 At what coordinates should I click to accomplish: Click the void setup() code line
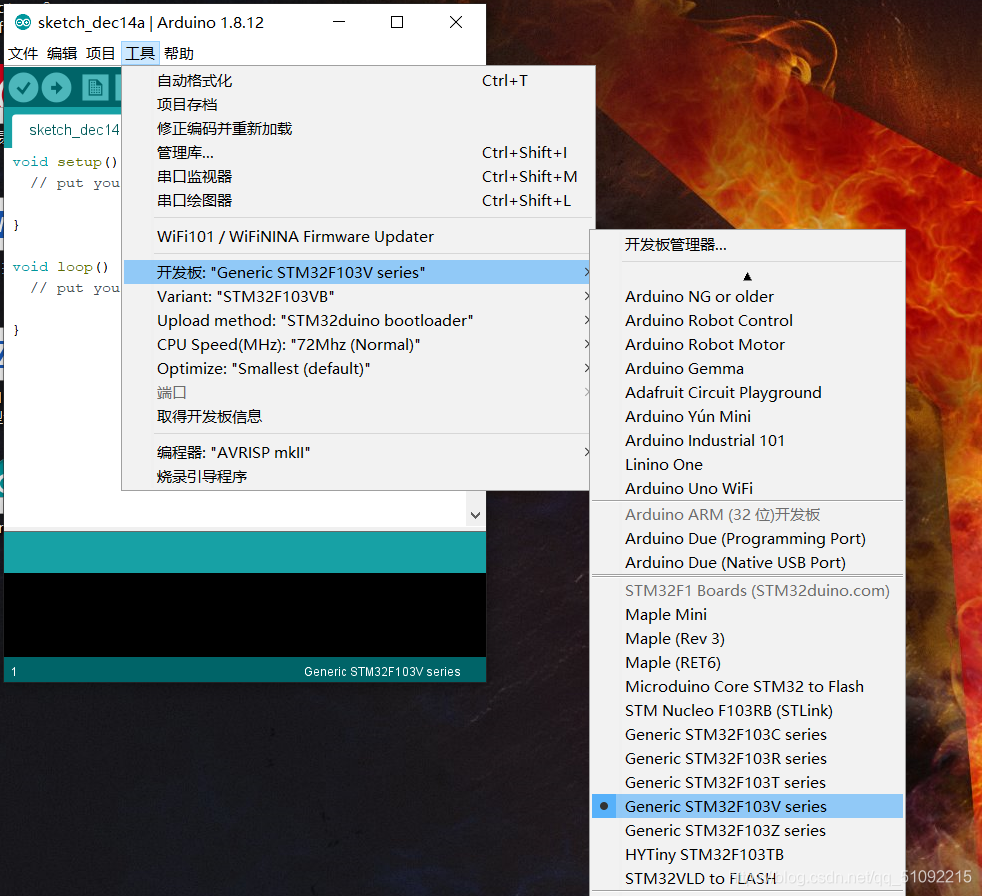pos(65,162)
